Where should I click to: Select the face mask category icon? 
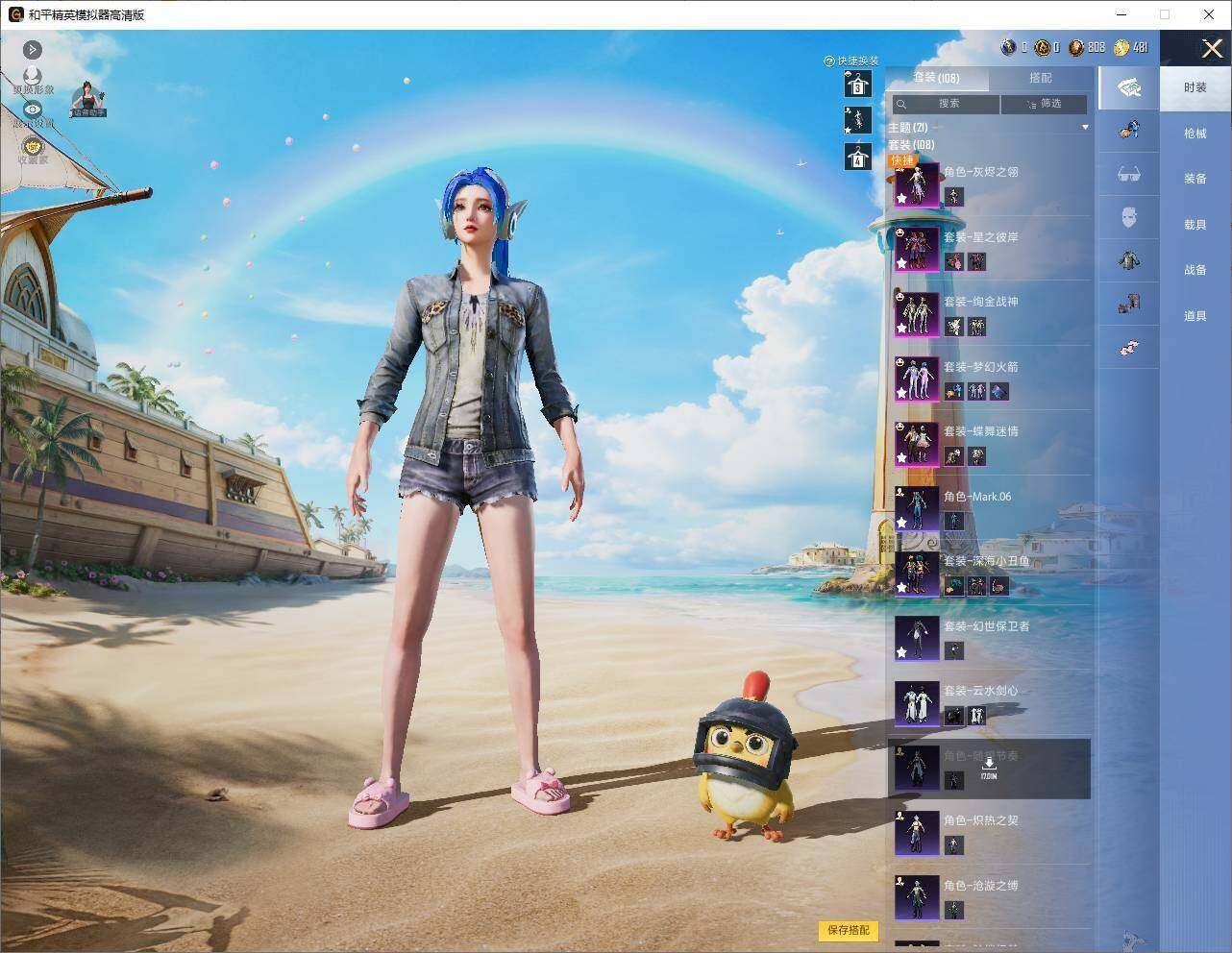coord(1129,217)
